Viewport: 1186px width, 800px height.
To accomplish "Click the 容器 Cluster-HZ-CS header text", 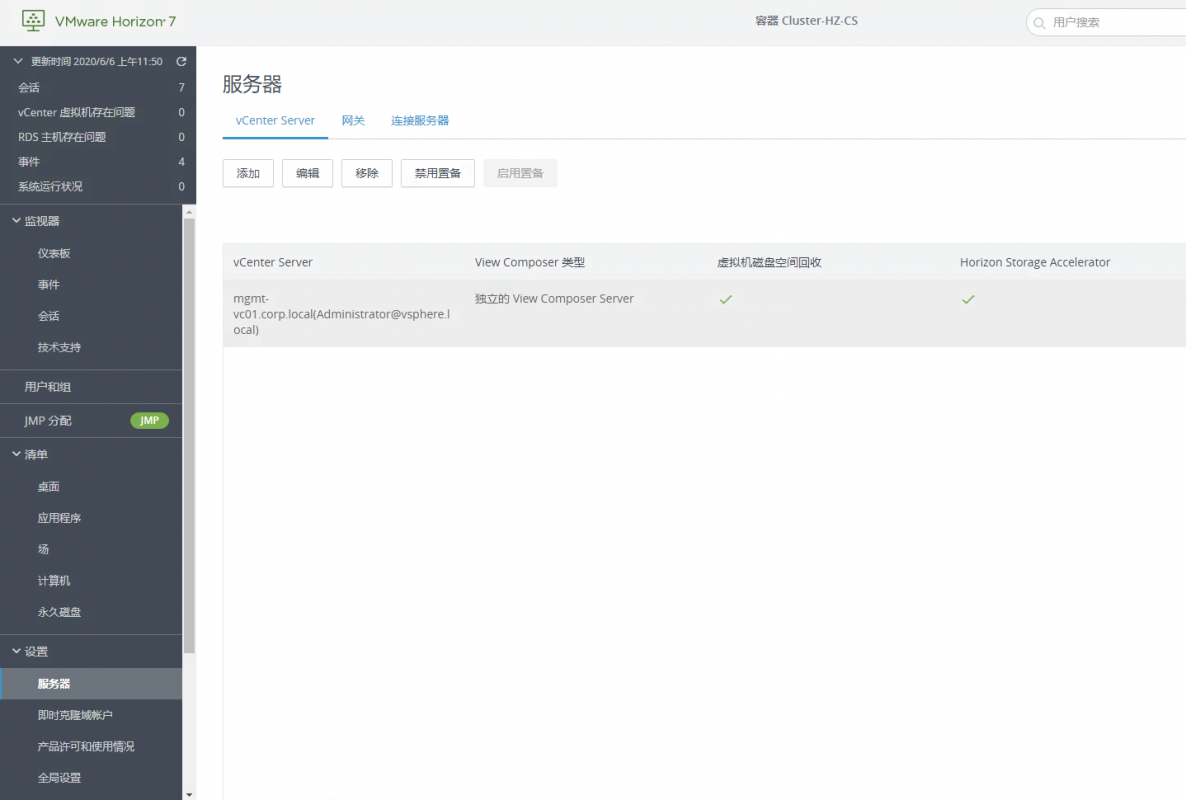I will tap(806, 21).
